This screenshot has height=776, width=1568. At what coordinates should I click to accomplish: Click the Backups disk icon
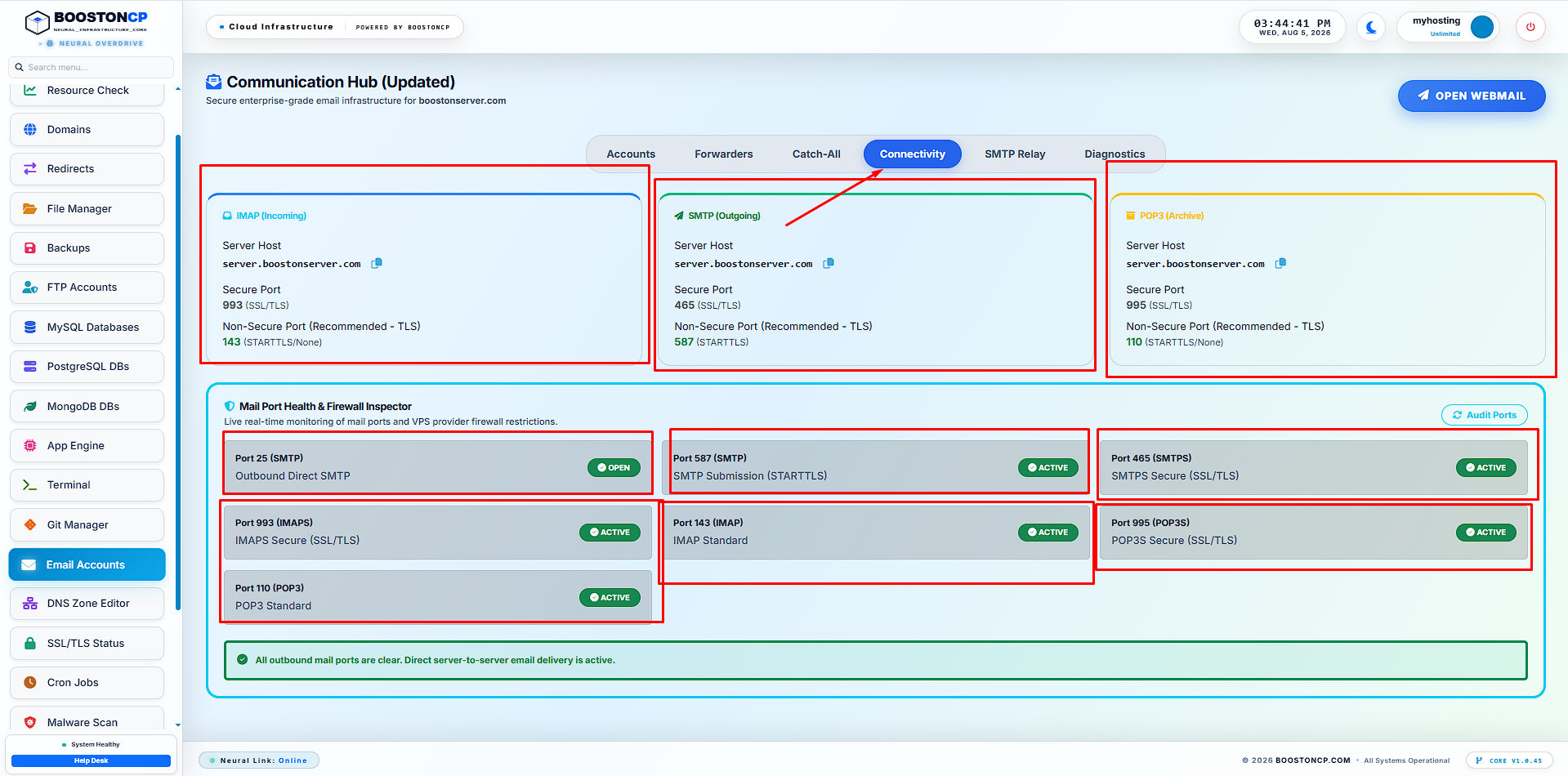tap(30, 248)
